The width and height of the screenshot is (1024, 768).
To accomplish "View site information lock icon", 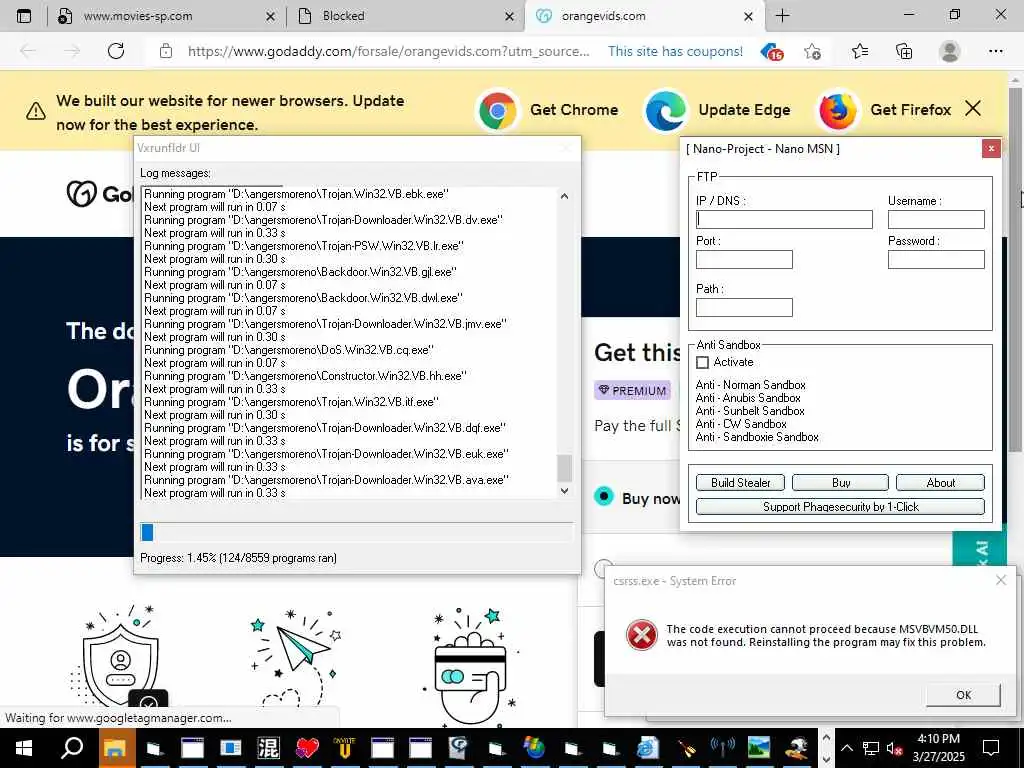I will 166,51.
